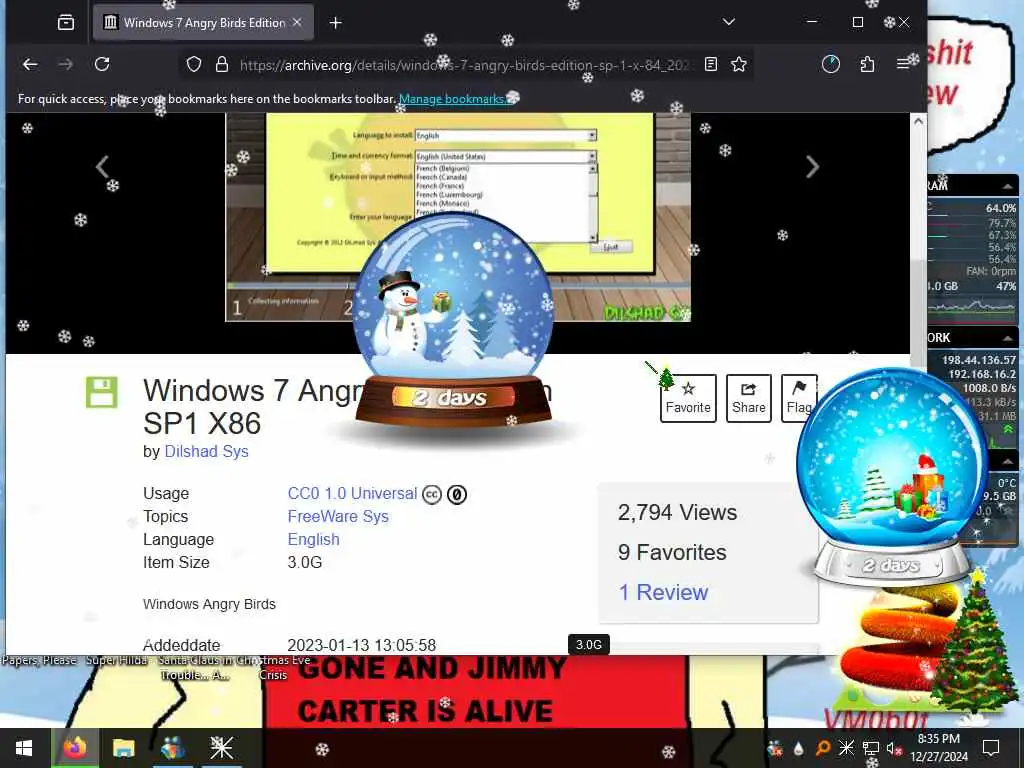The height and width of the screenshot is (768, 1024).
Task: Click the snowflake app taskbar icon
Action: [x=221, y=748]
